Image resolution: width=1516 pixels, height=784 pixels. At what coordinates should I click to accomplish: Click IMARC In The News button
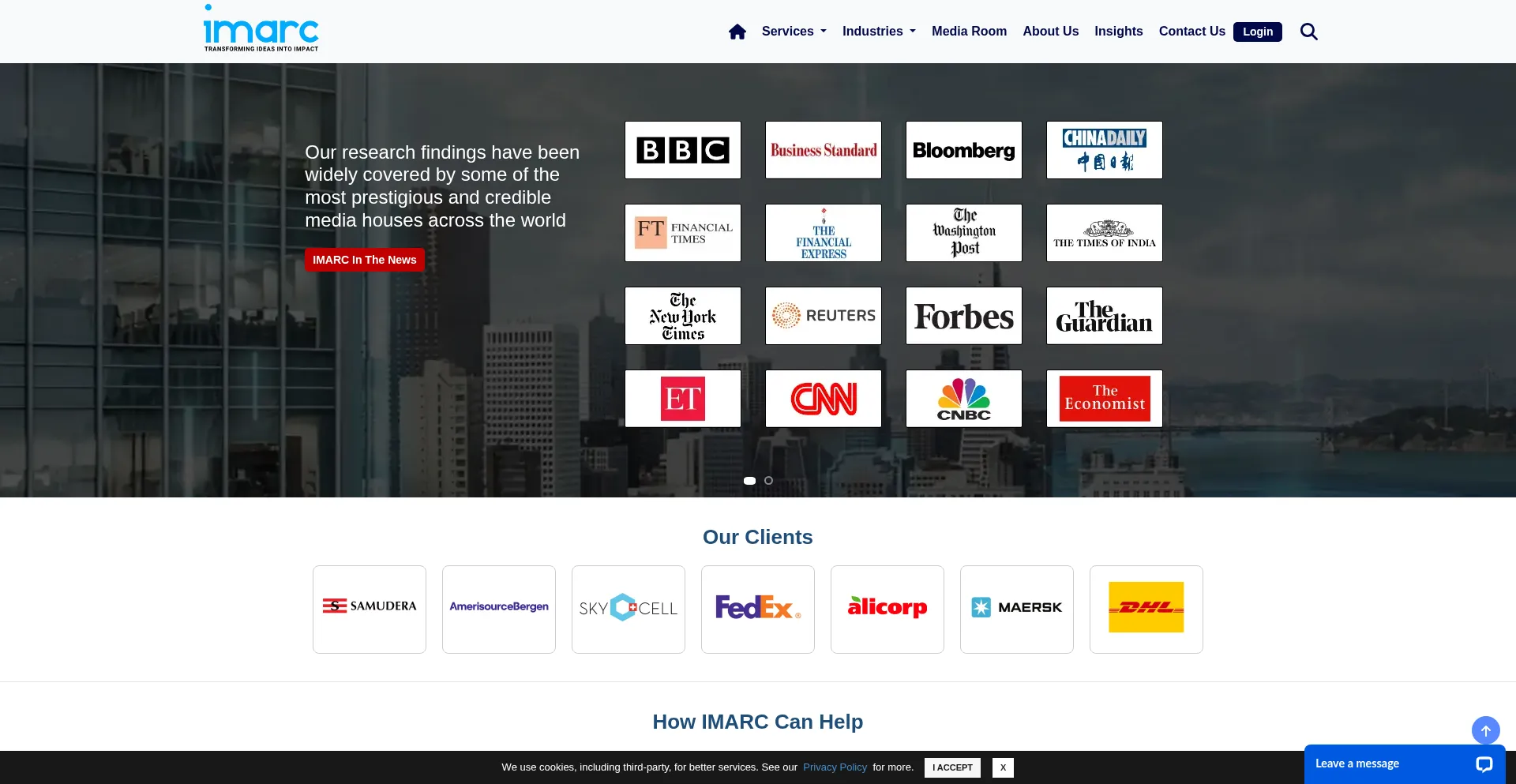point(365,260)
